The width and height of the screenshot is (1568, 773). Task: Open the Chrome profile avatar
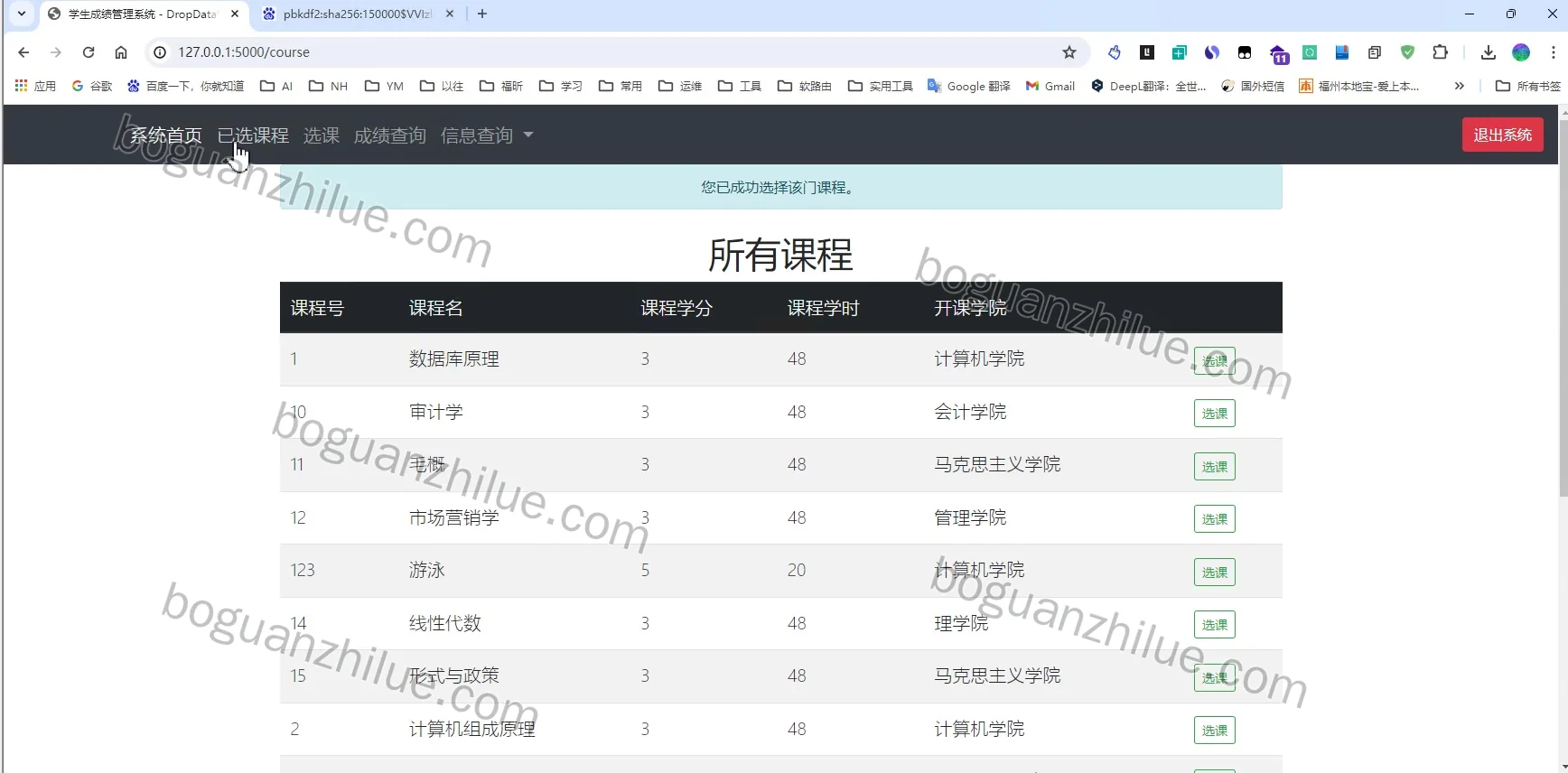pyautogui.click(x=1521, y=52)
